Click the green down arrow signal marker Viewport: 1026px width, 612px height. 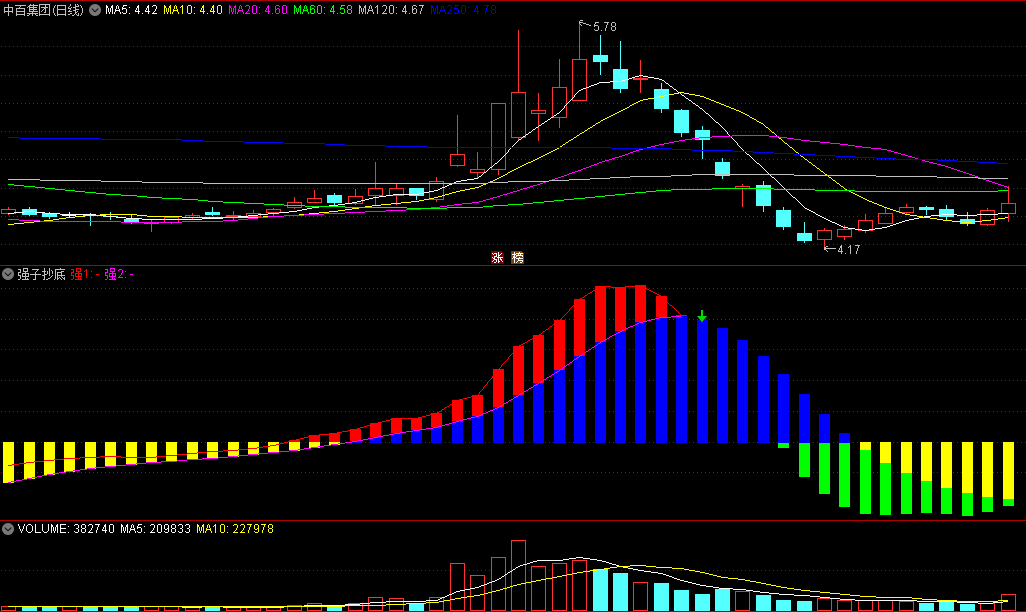point(701,317)
